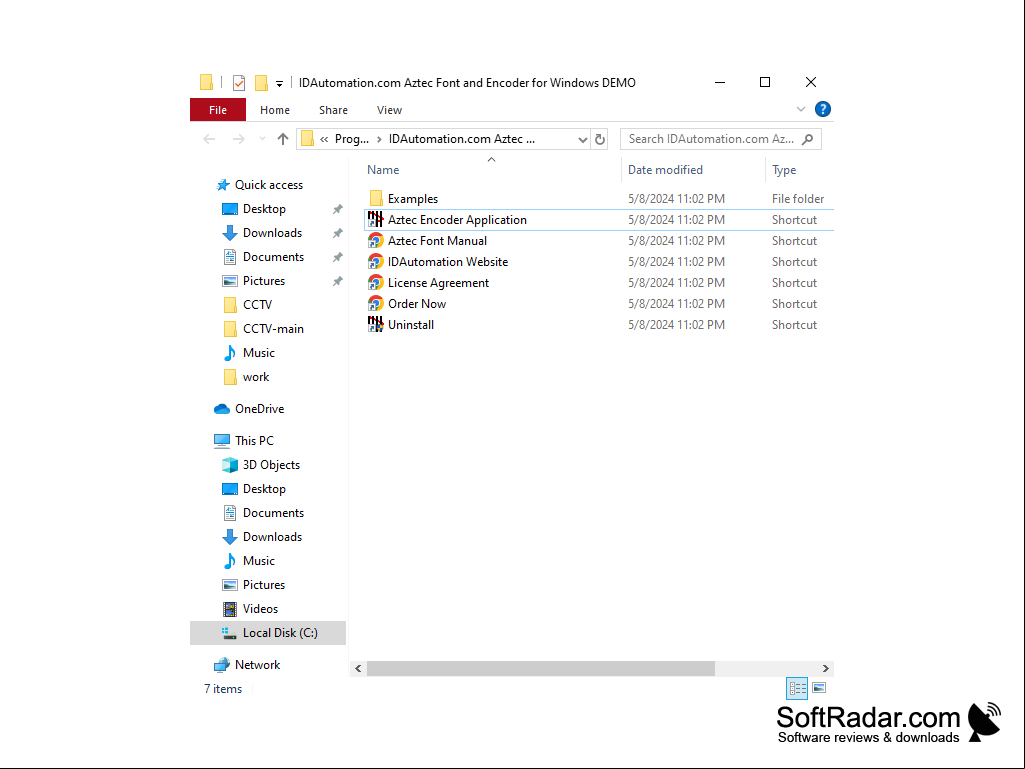Open the recent locations dropdown arrow
Screen dimensions: 1025x769
pyautogui.click(x=262, y=139)
